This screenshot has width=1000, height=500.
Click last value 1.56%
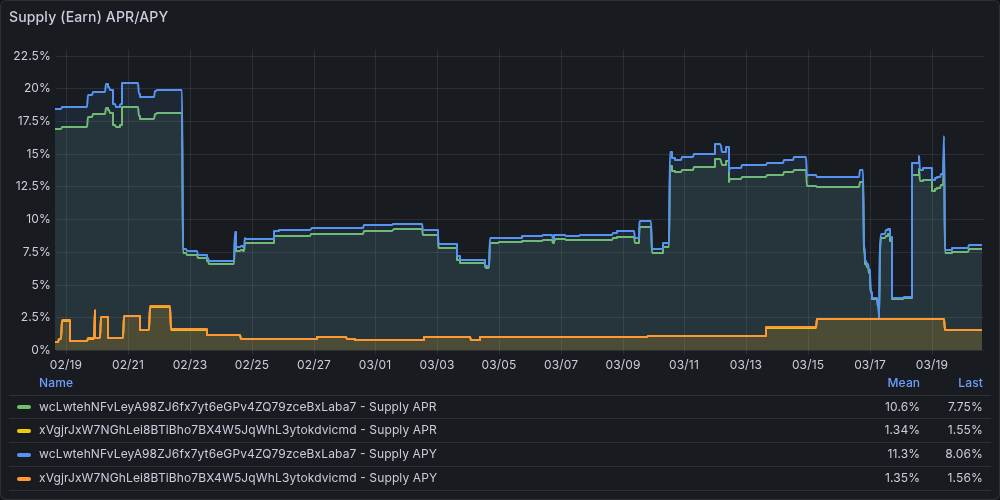[966, 478]
